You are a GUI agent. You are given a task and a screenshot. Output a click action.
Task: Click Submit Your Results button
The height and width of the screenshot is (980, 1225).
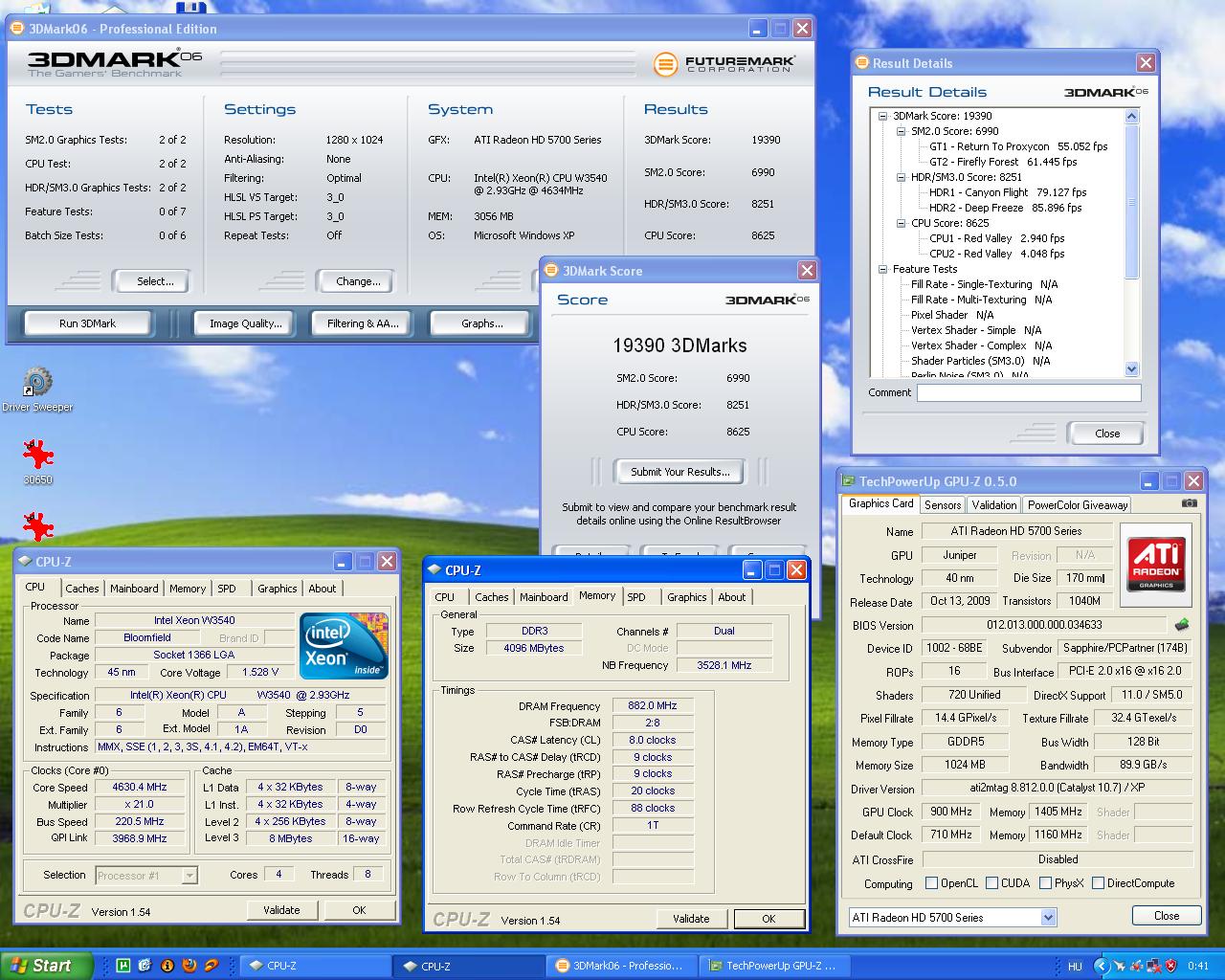(x=679, y=472)
